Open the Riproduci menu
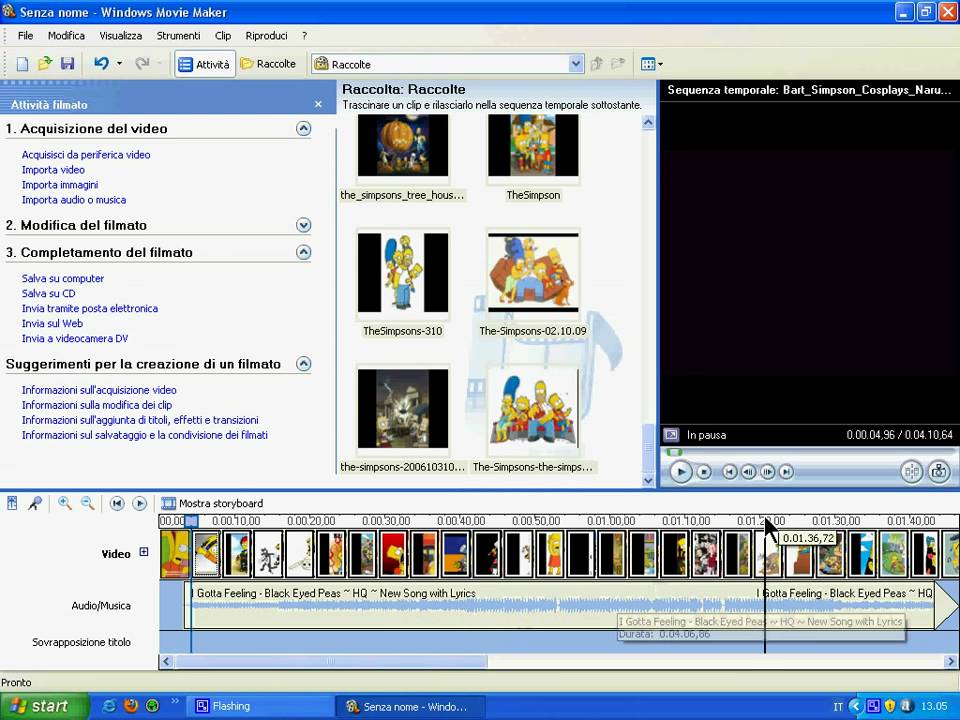Image resolution: width=960 pixels, height=720 pixels. [266, 36]
